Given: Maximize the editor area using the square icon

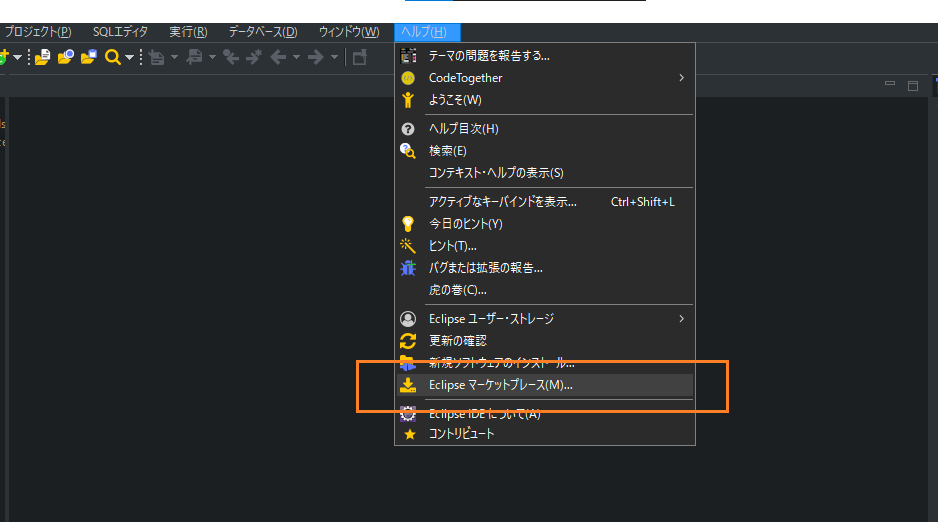Looking at the screenshot, I should click(913, 86).
